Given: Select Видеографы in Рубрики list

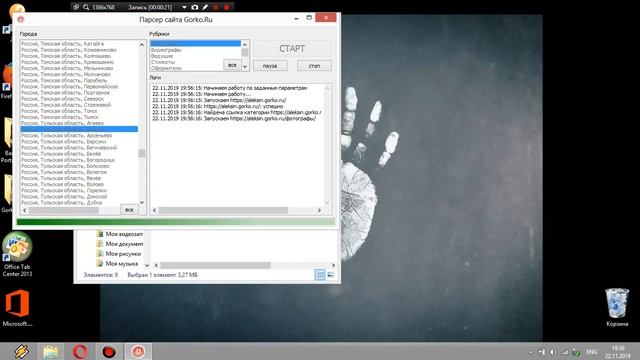Looking at the screenshot, I should coord(166,50).
